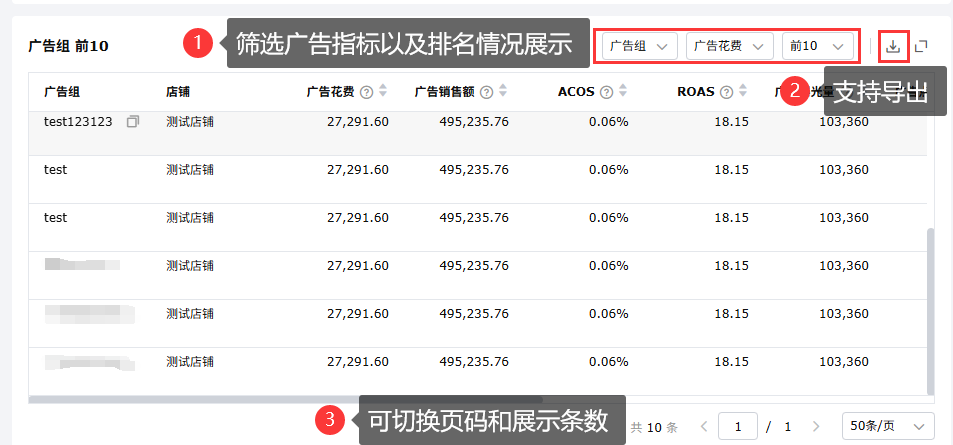This screenshot has width=953, height=445.
Task: Go to the next page
Action: pyautogui.click(x=816, y=426)
